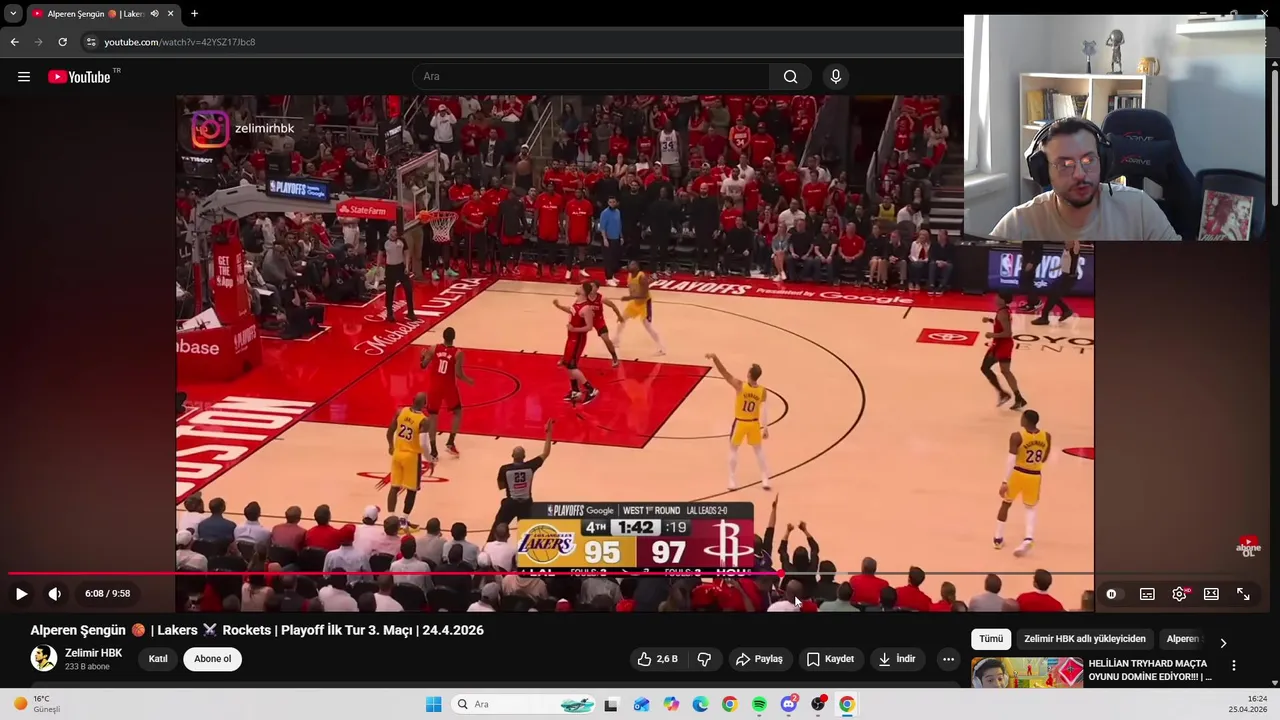Viewport: 1280px width, 720px height.
Task: Open Spotify from the taskbar
Action: coord(759,705)
